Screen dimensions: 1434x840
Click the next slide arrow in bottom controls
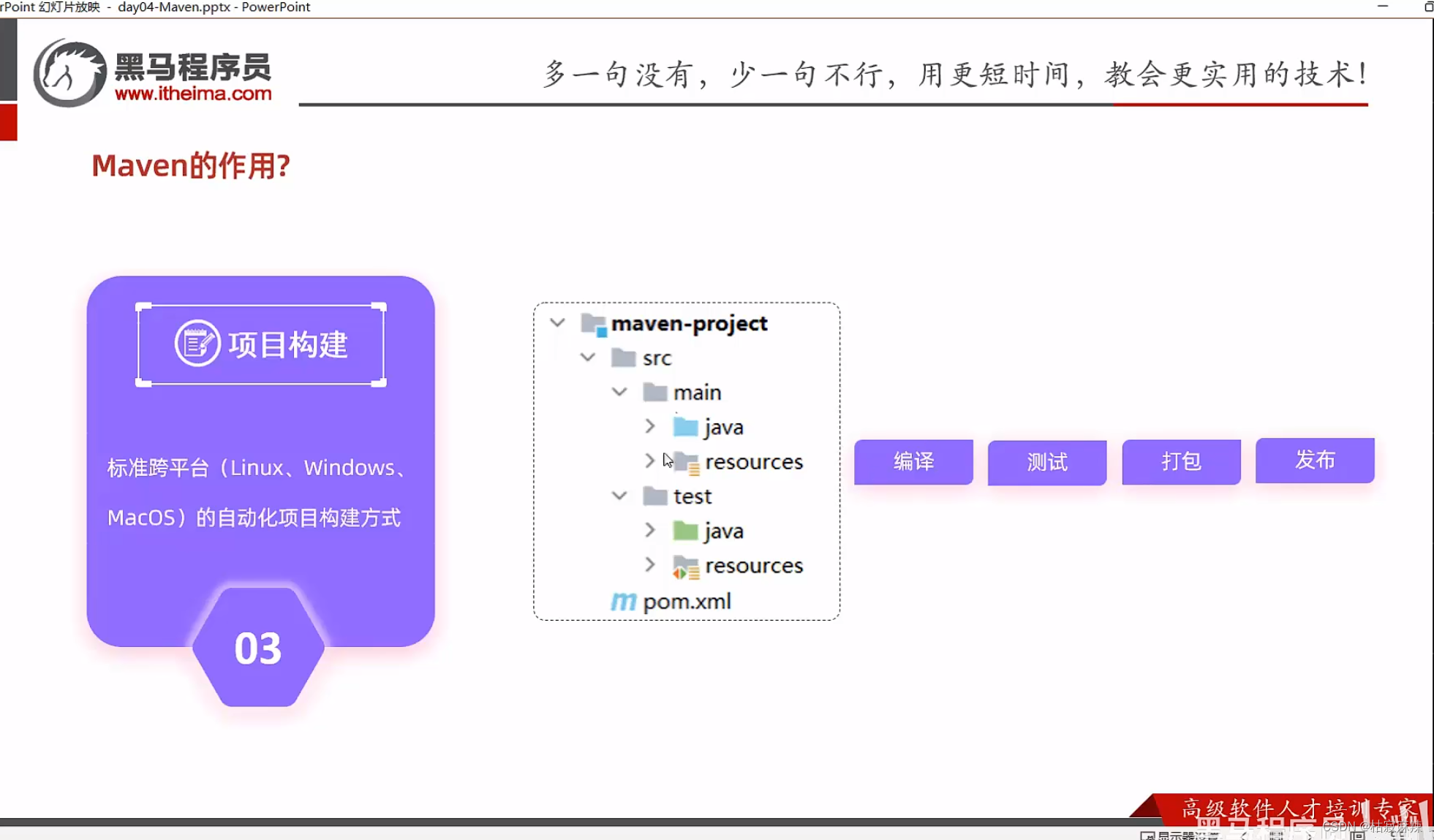tap(1310, 836)
